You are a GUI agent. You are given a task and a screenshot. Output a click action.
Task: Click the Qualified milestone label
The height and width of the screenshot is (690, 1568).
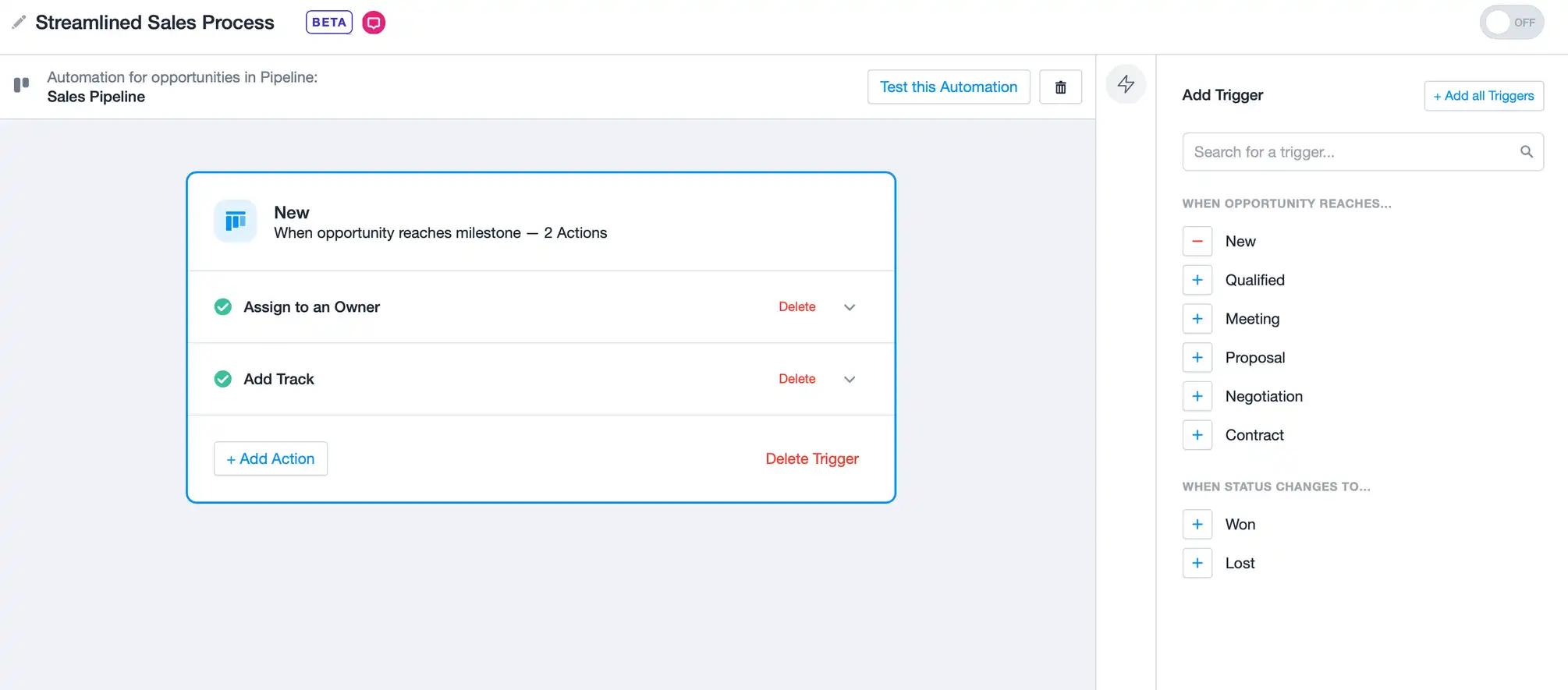[x=1254, y=280]
